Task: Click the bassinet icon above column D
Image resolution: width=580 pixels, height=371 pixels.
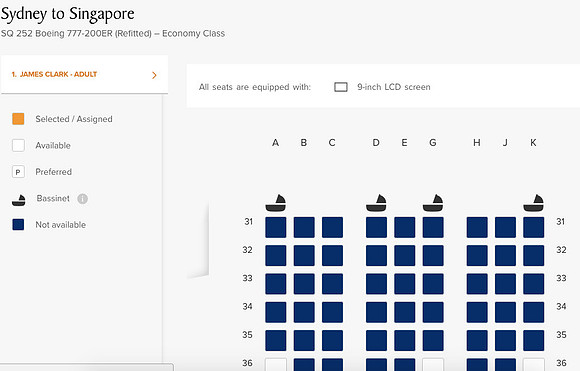Action: [376, 203]
